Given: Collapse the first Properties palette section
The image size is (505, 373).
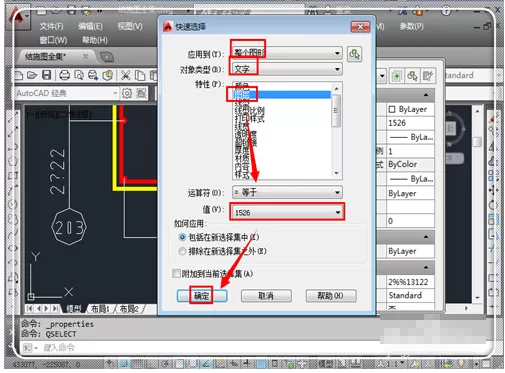Looking at the screenshot, I should click(x=426, y=95).
